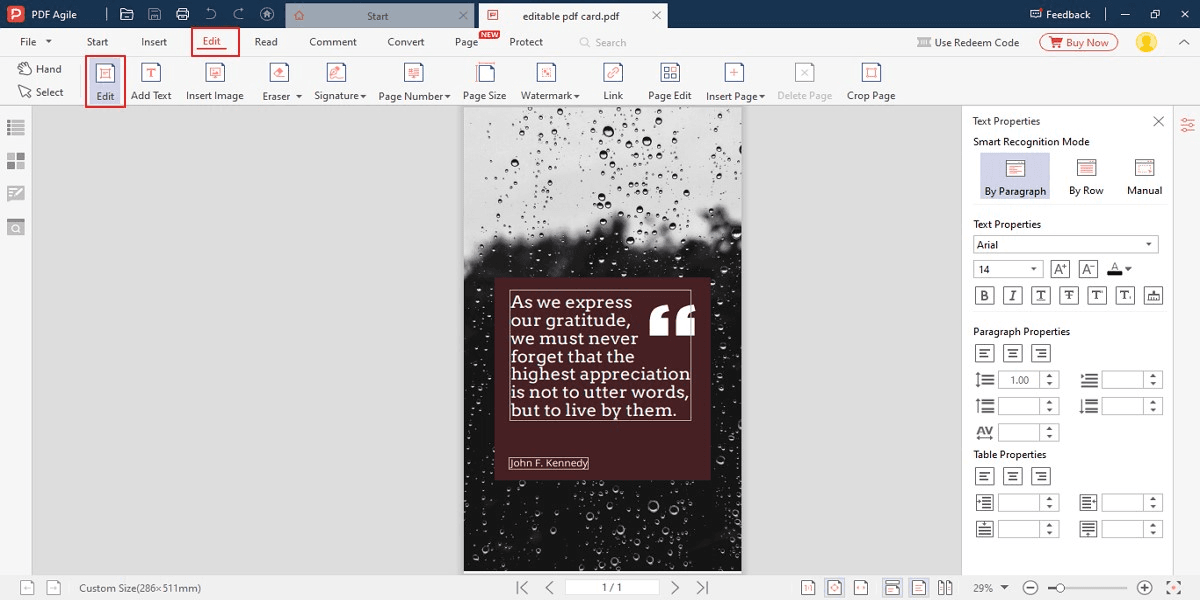The width and height of the screenshot is (1200, 600).
Task: Open the Feedback link
Action: 1060,14
